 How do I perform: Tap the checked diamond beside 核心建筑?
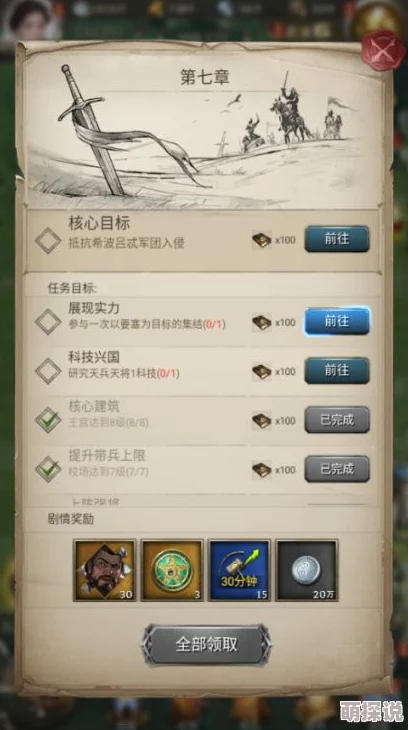[x=48, y=419]
